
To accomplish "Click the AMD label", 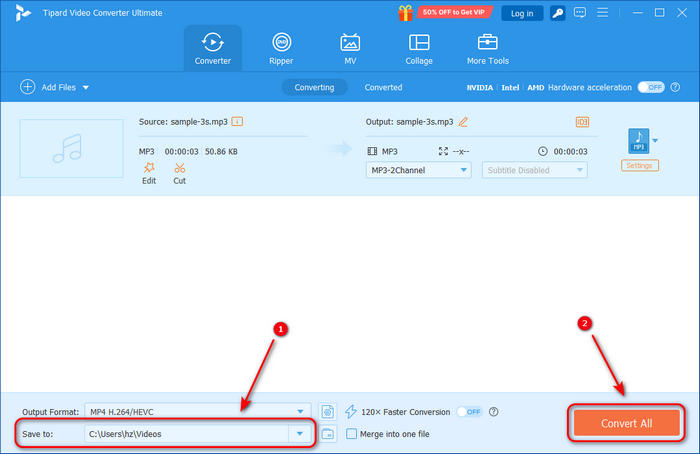I will (x=535, y=87).
